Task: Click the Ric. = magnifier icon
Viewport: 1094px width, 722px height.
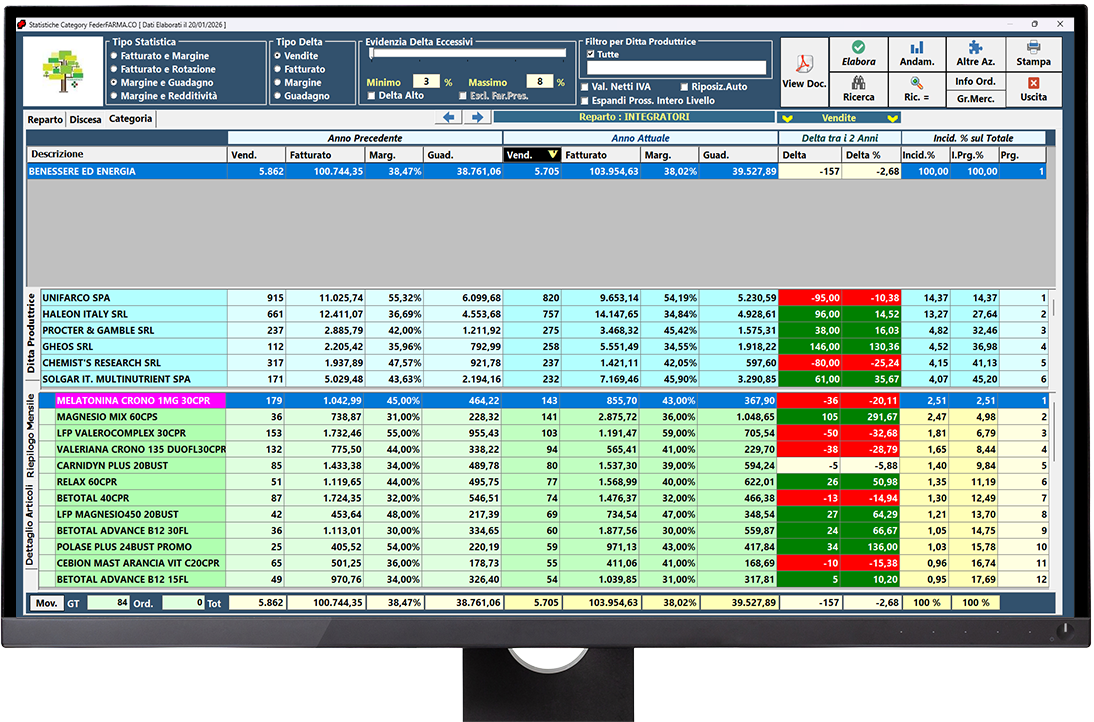Action: 917,84
